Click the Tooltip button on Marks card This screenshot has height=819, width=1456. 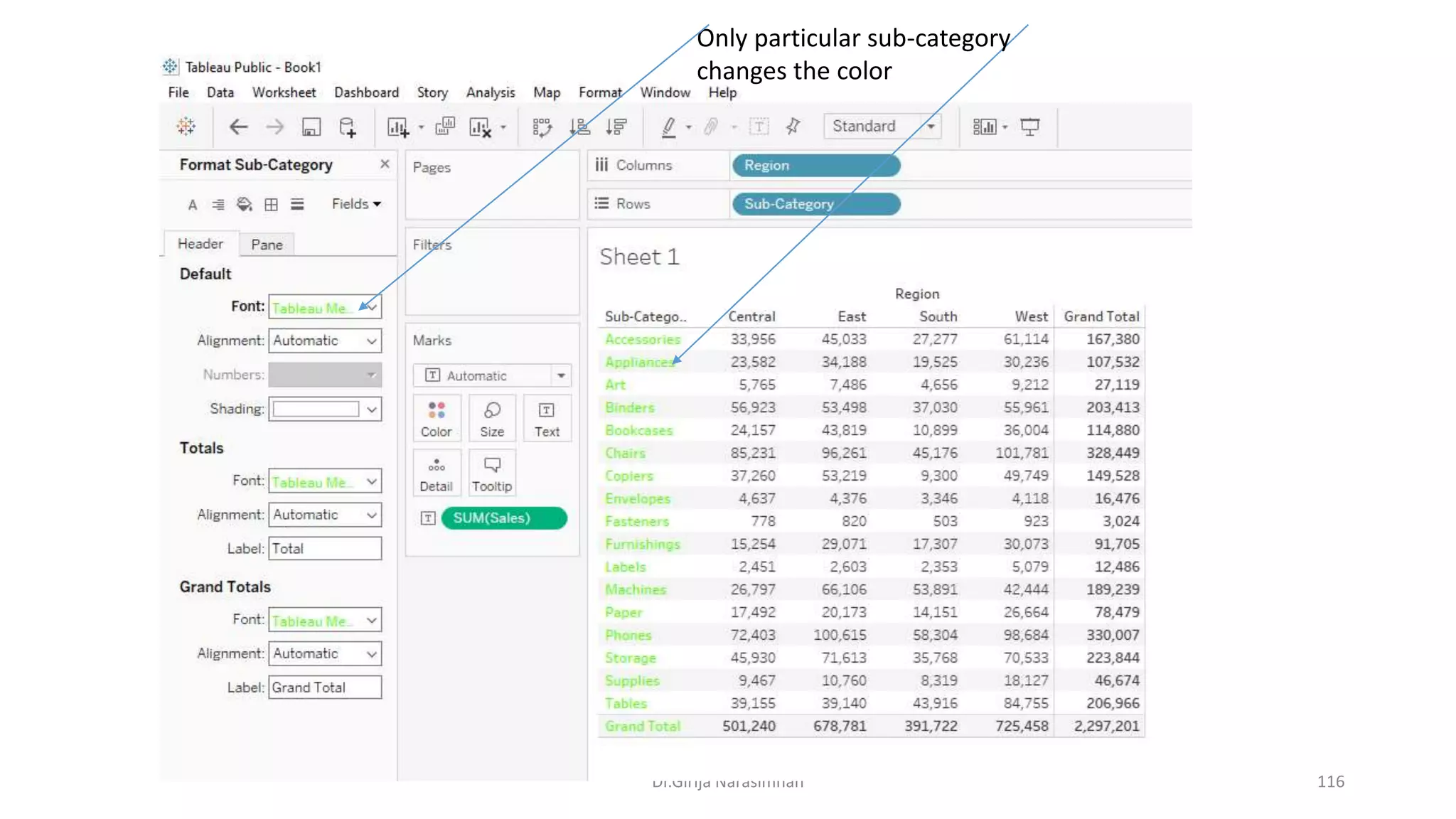click(491, 473)
